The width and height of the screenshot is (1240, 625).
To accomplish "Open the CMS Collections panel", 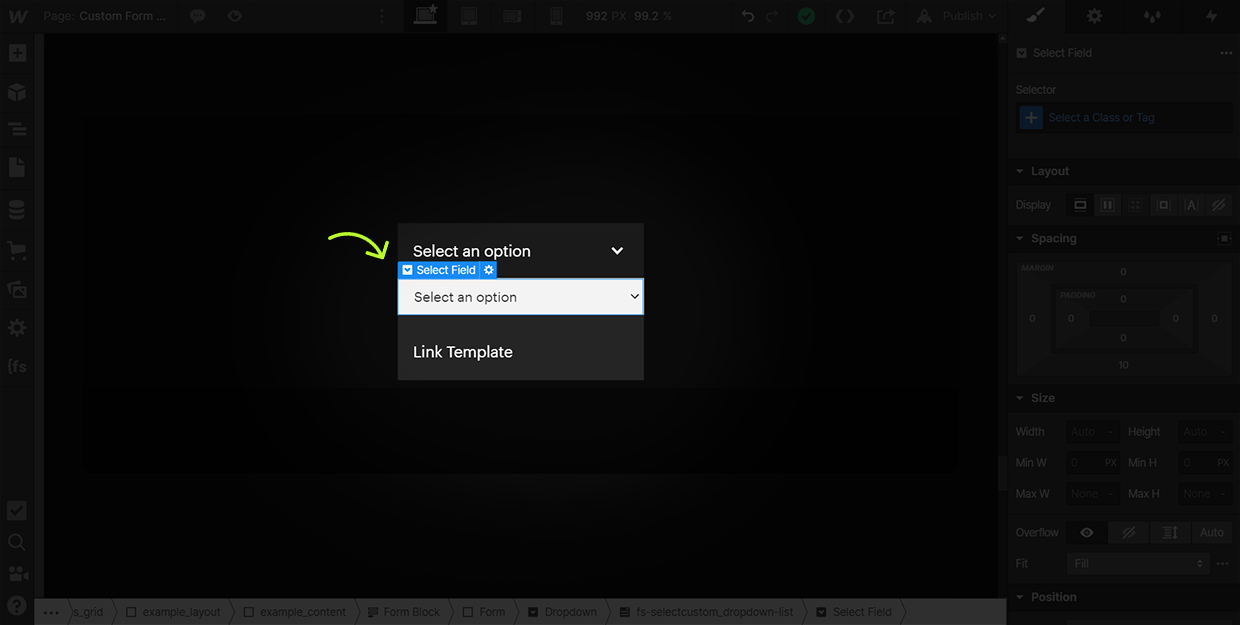I will (x=17, y=210).
